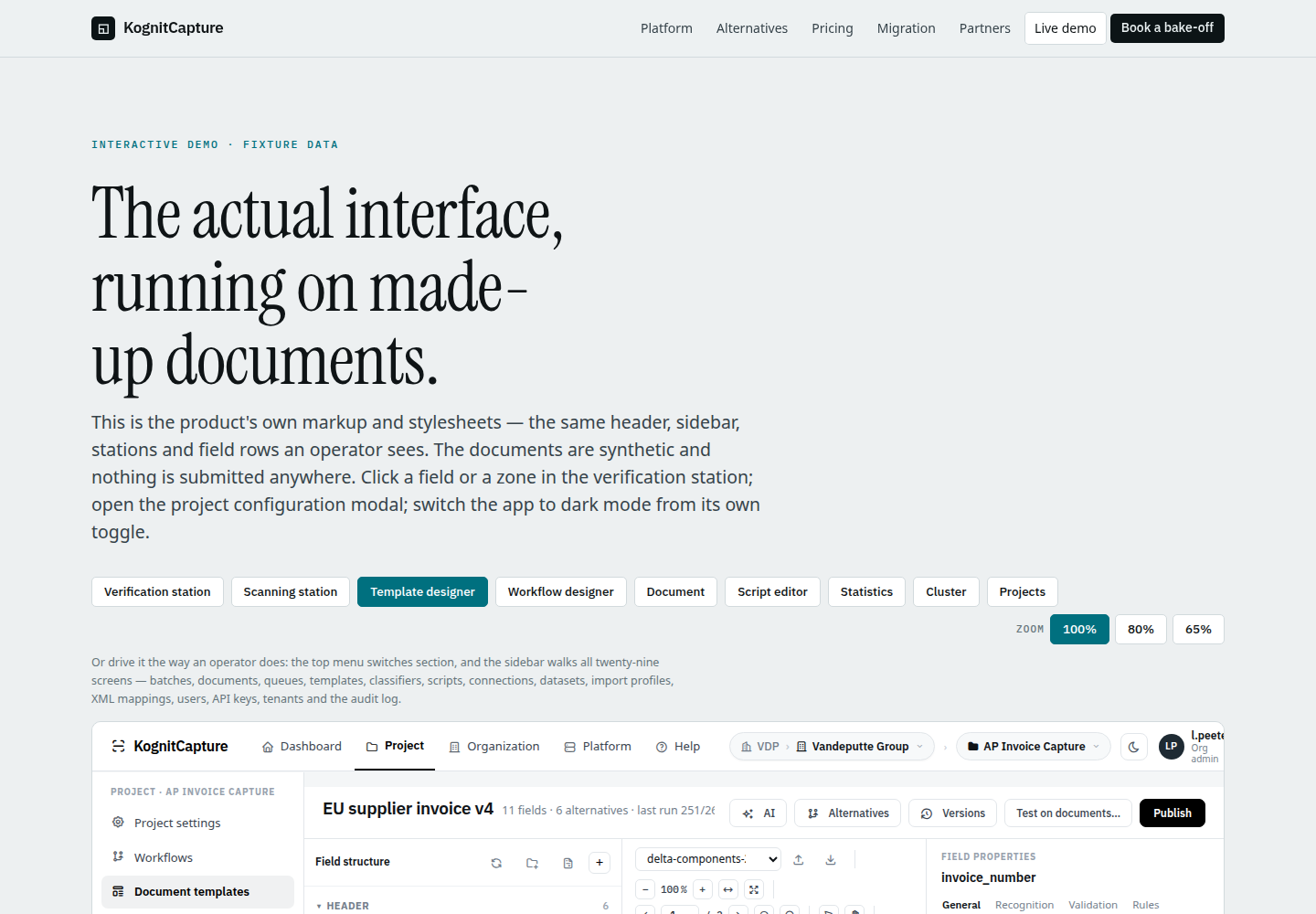Open the Vandeputte Group organization selector
The image size is (1316, 914).
pyautogui.click(x=859, y=747)
